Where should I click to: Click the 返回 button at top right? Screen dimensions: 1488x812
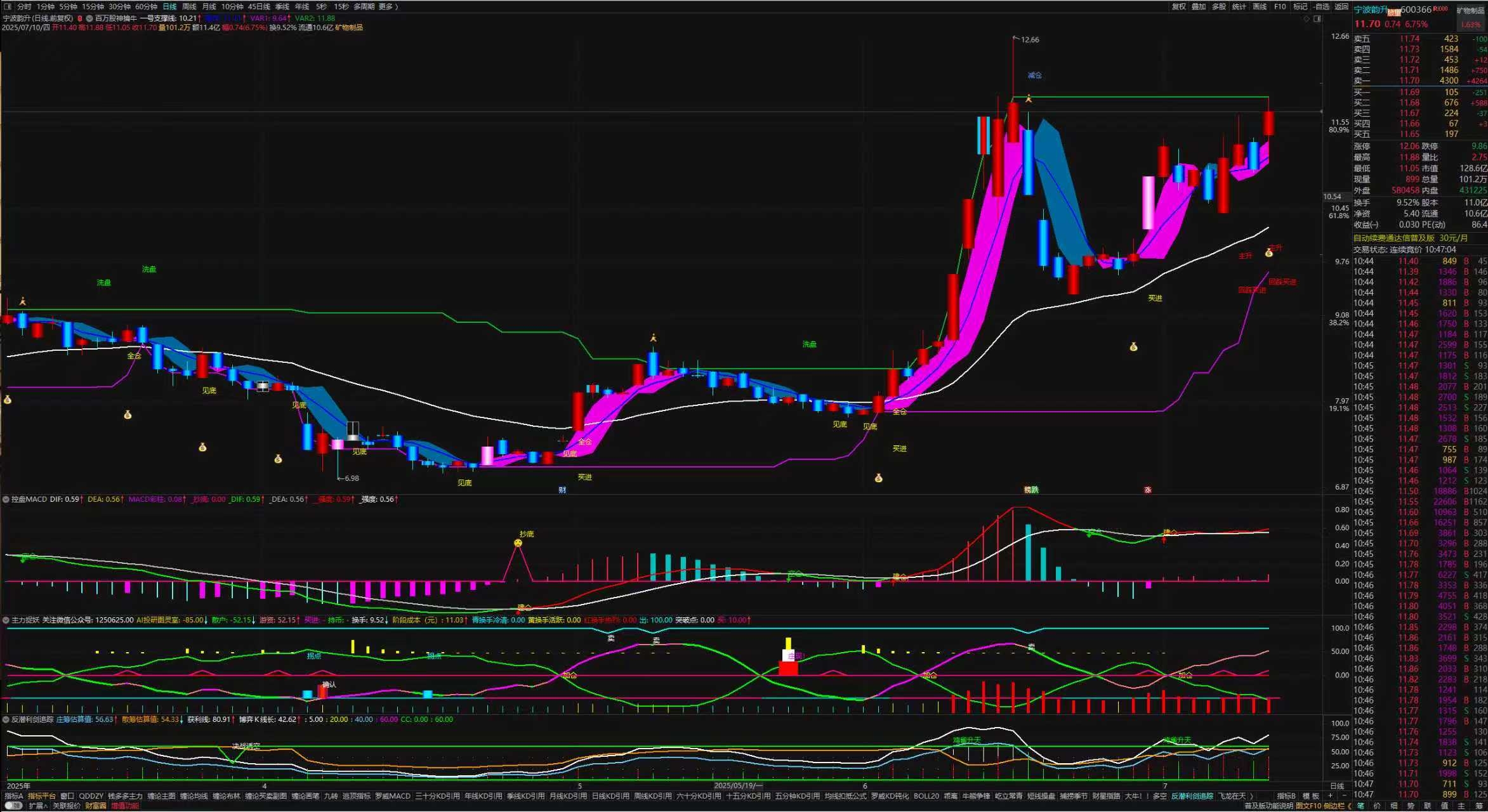(1341, 6)
